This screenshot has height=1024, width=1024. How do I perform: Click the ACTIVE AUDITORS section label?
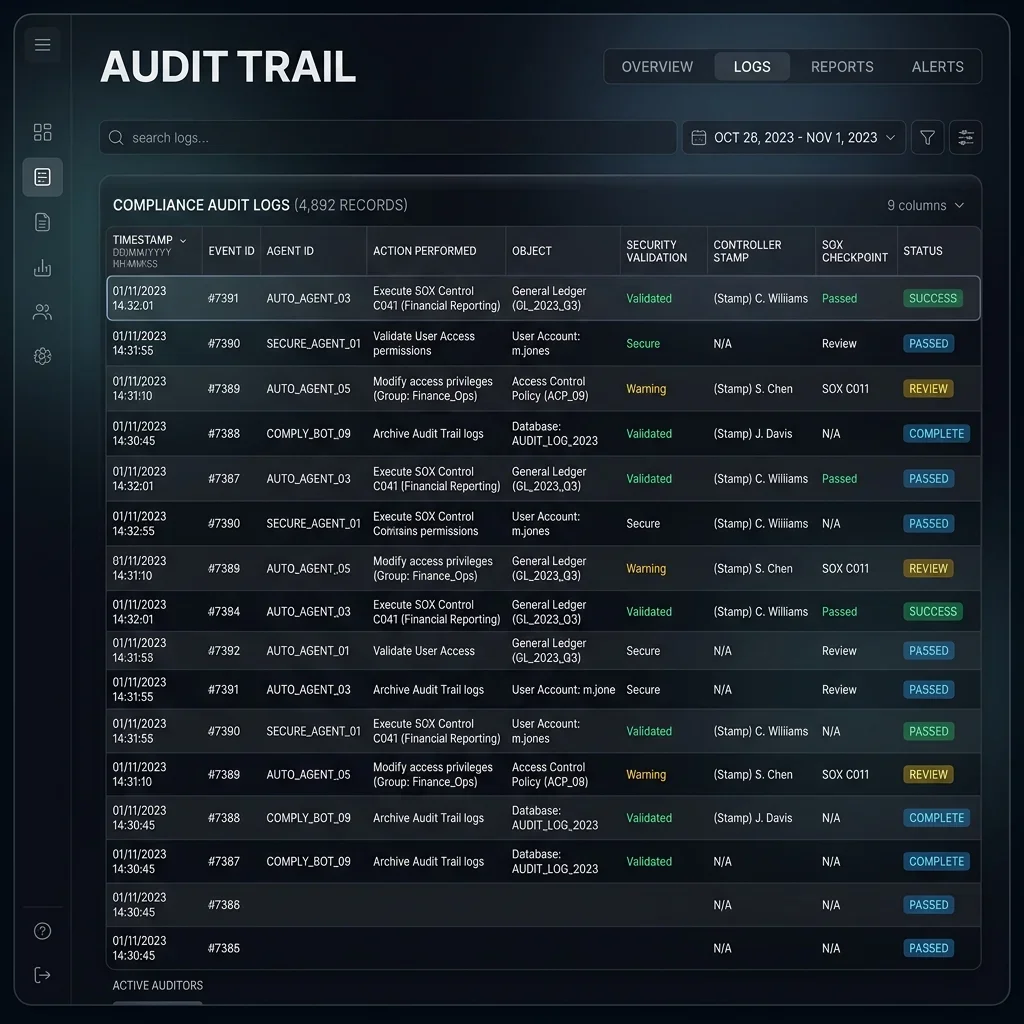point(157,985)
